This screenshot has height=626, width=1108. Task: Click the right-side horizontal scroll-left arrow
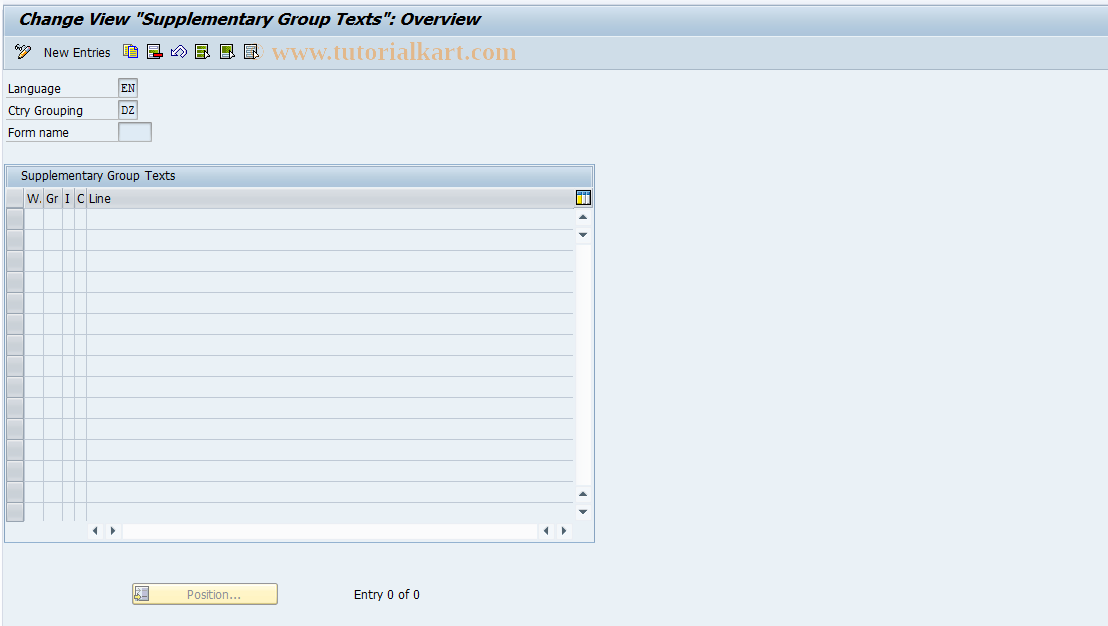tap(546, 531)
